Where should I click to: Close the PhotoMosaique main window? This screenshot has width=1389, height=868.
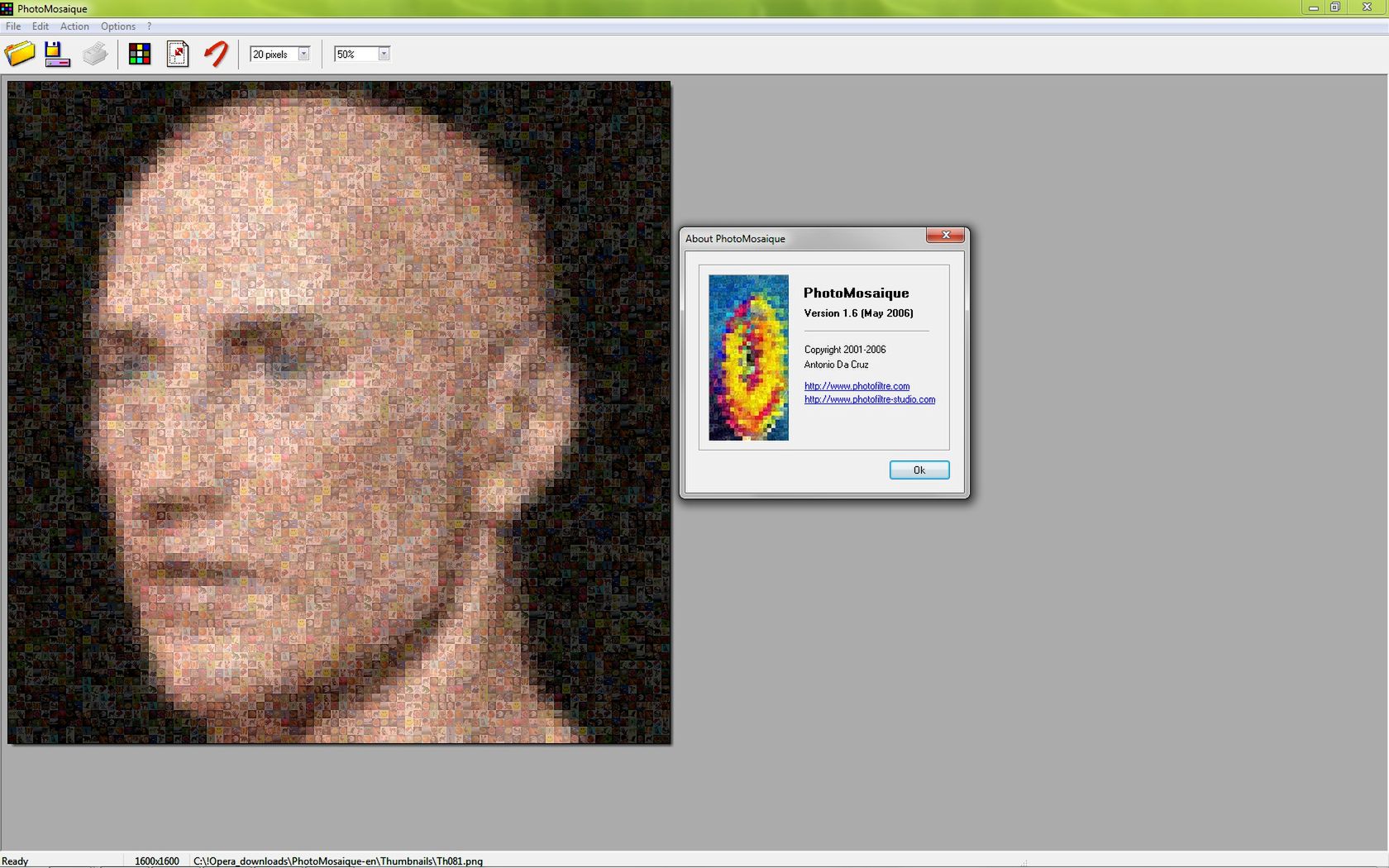[1367, 7]
